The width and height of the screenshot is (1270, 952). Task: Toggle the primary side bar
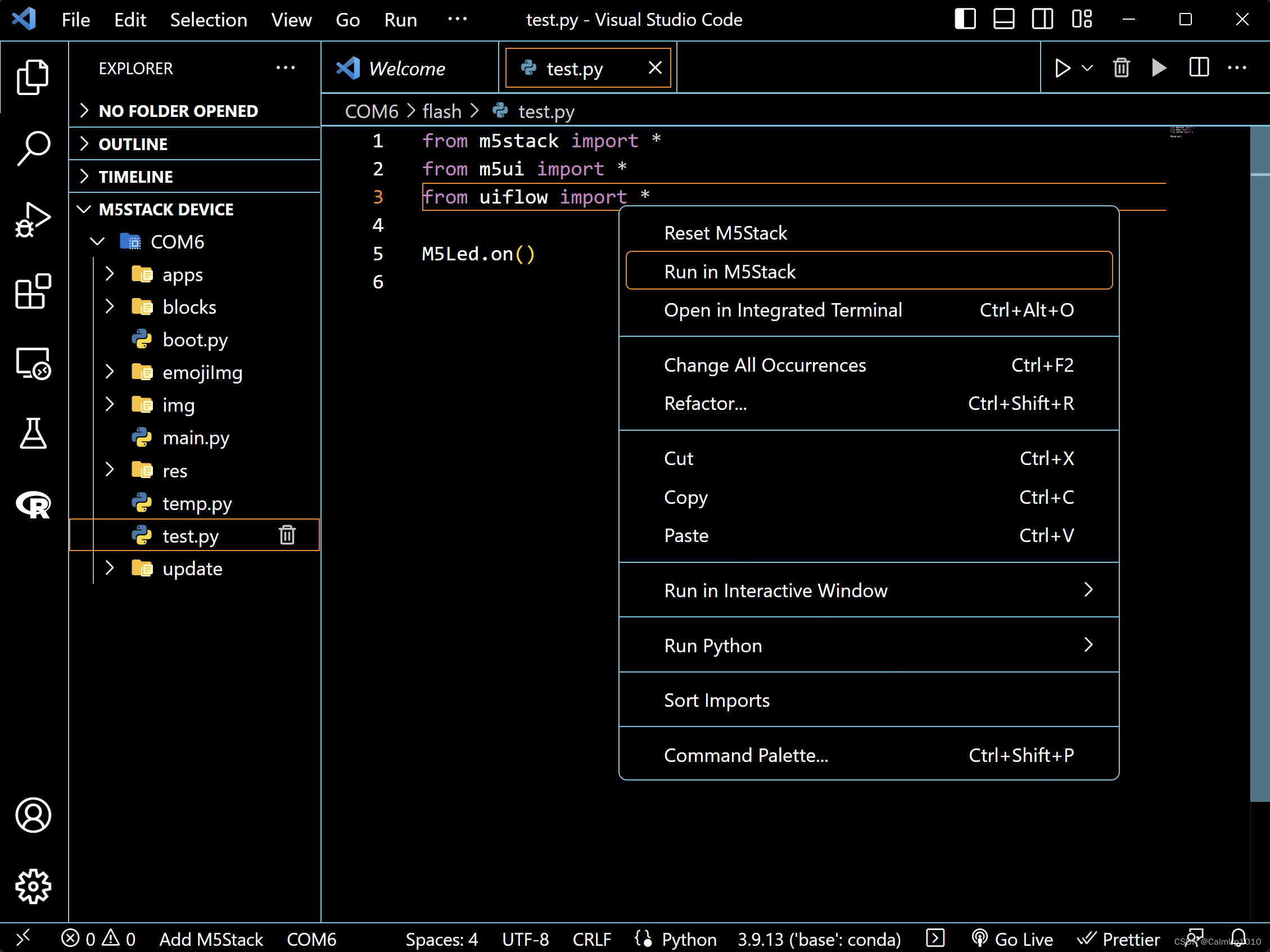965,19
